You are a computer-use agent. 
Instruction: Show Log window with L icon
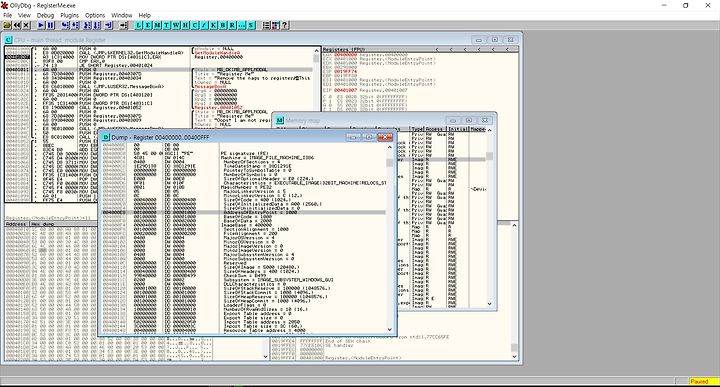pos(138,25)
